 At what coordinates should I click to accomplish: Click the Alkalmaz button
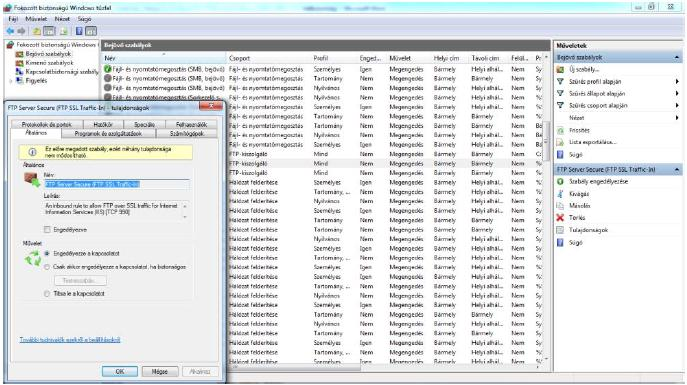[200, 371]
